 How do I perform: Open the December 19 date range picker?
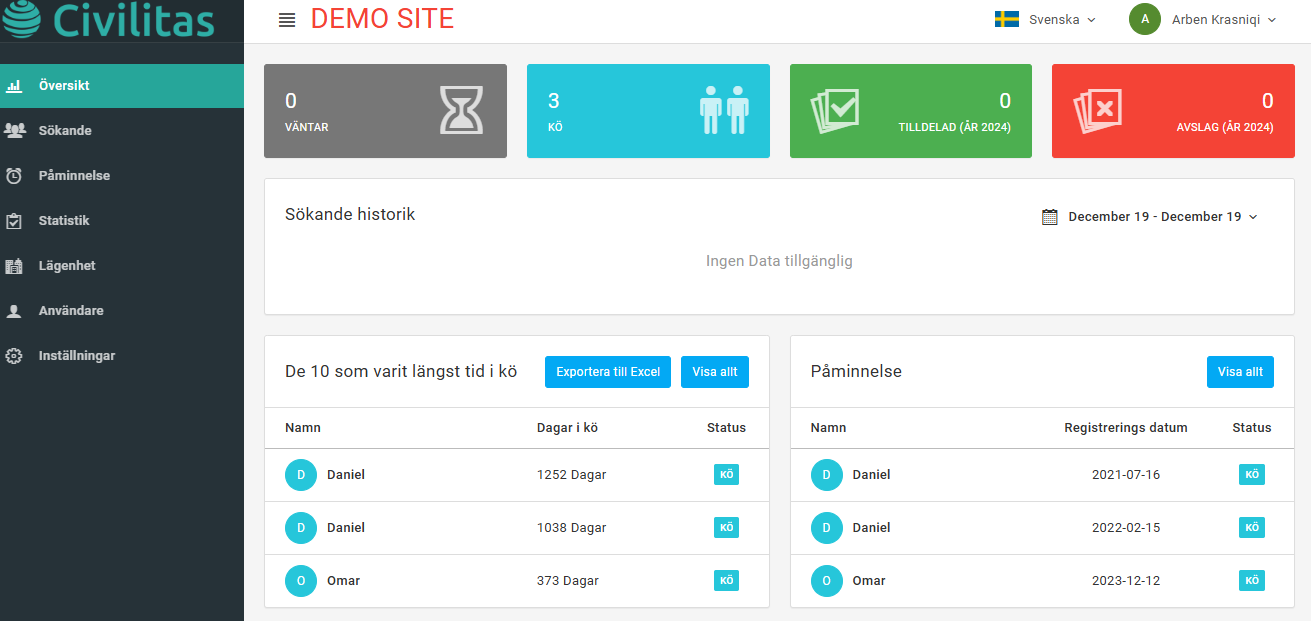click(x=1162, y=217)
